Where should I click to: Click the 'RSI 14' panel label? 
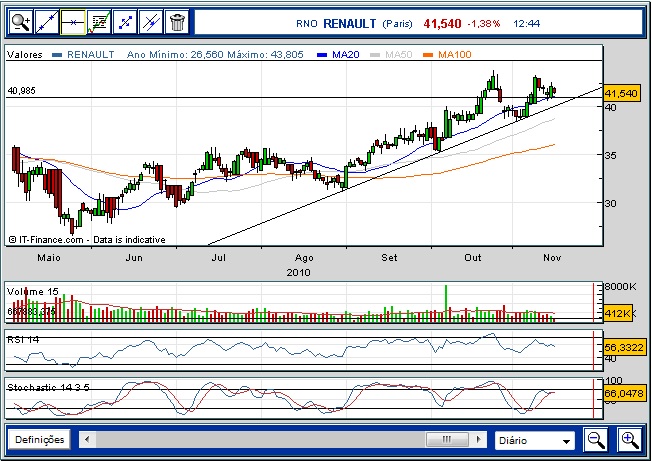pyautogui.click(x=23, y=340)
